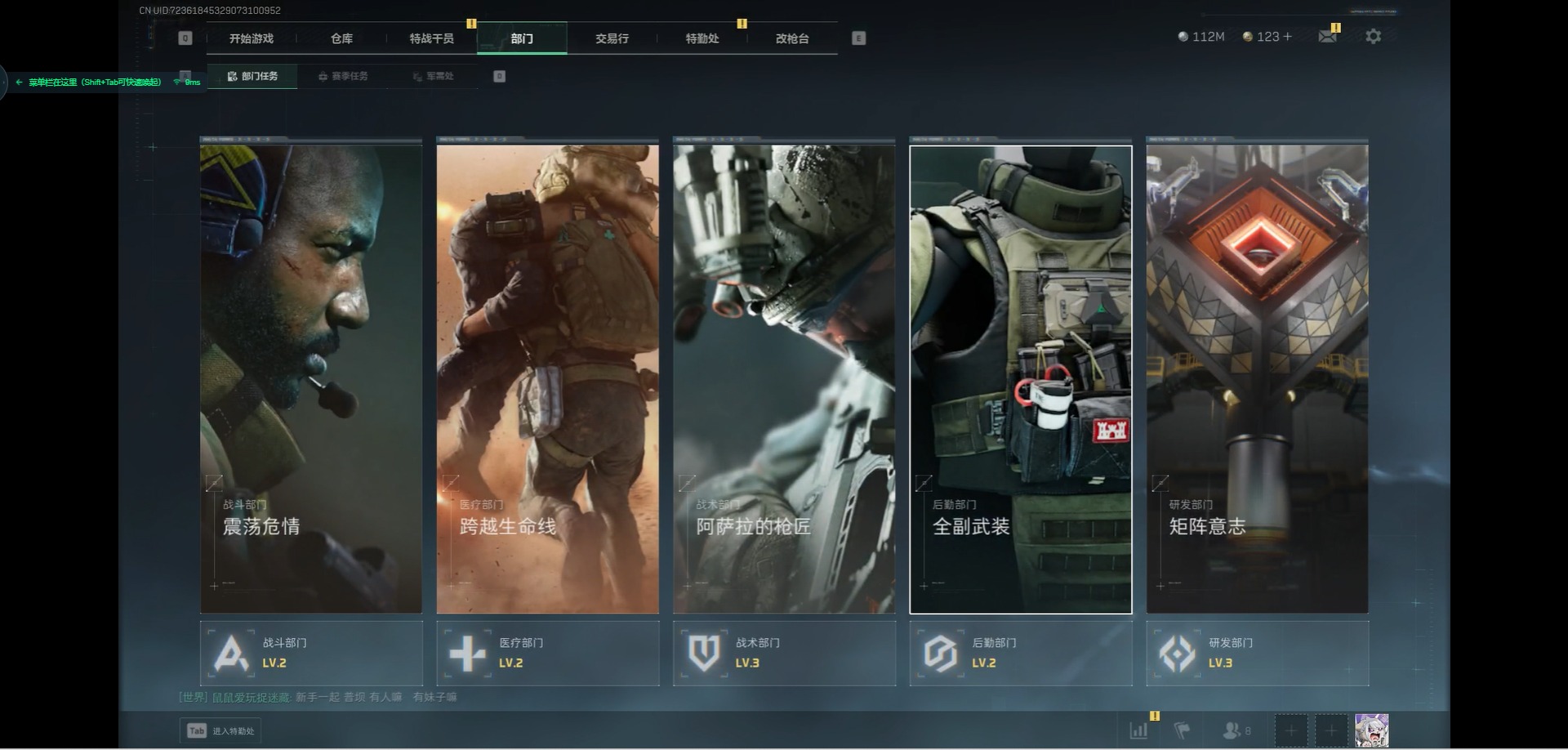This screenshot has height=750, width=1568.
Task: Click the clipboard icon on 部门任务 tab
Action: tap(233, 76)
